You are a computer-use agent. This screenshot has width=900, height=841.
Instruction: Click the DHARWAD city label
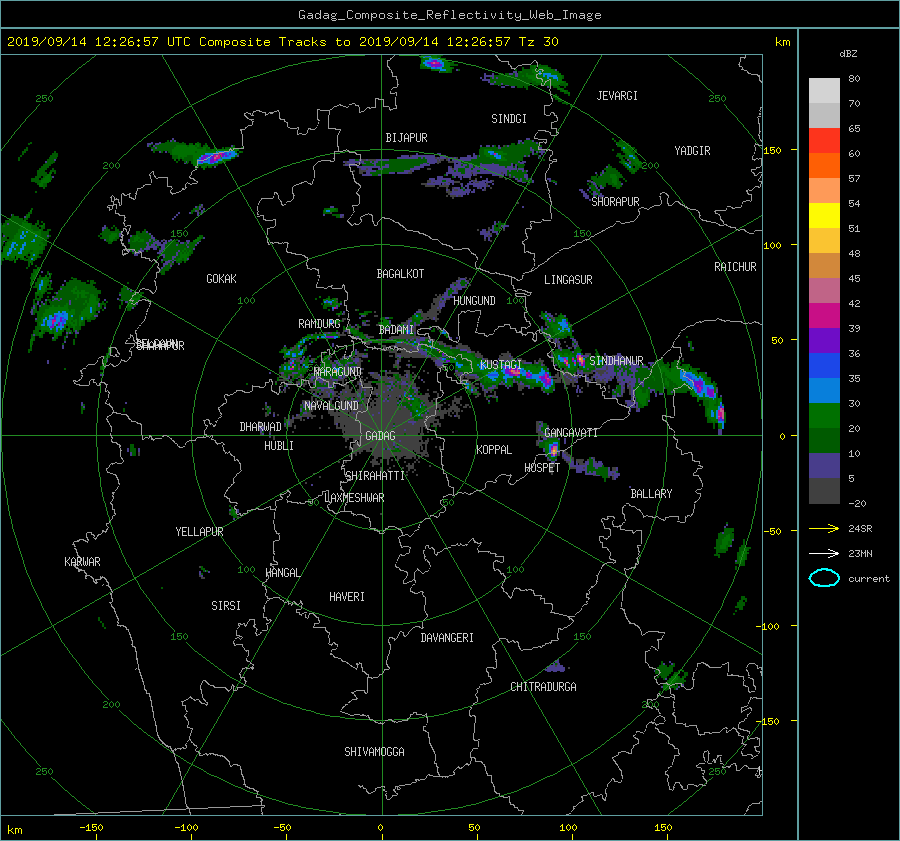[x=261, y=427]
